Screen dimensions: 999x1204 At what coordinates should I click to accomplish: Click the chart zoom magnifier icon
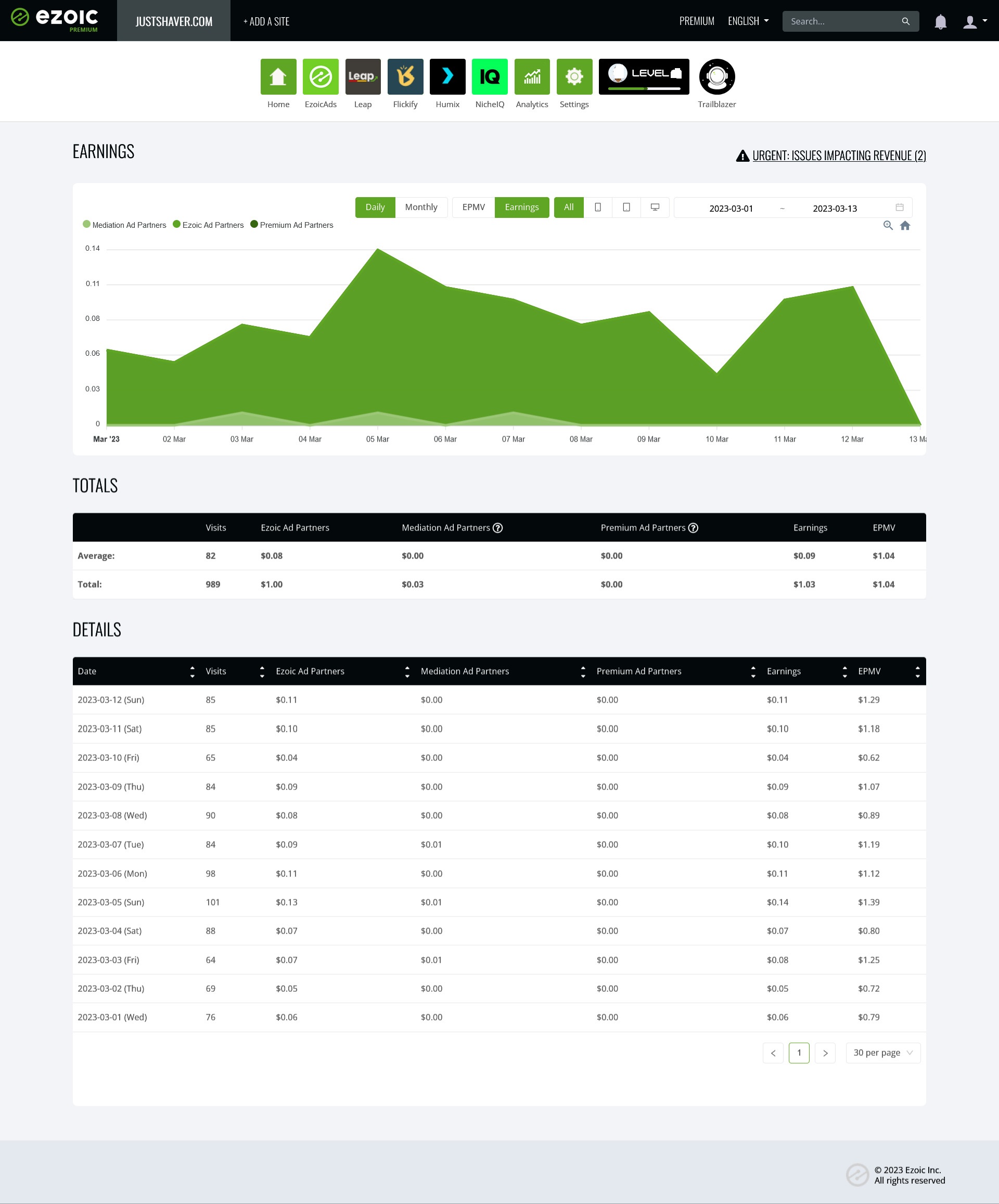[x=888, y=225]
